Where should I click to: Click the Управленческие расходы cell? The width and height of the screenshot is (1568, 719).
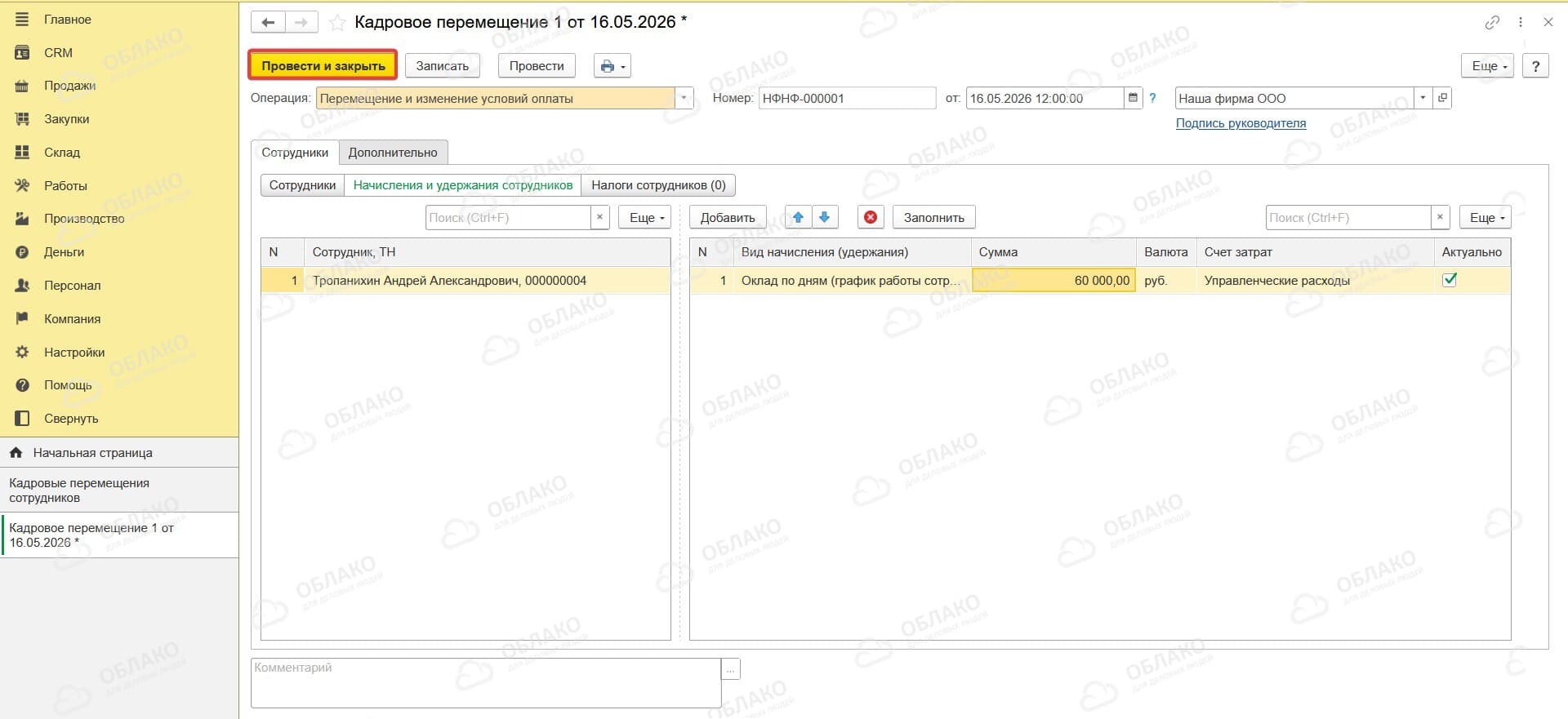1315,281
